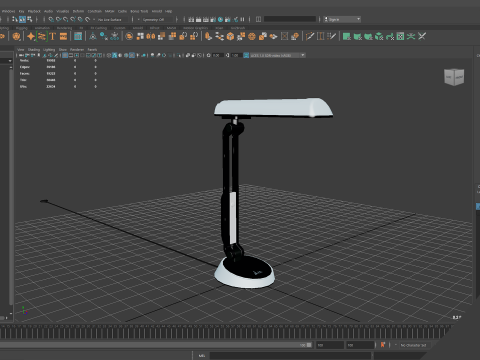Click the MEL script type button
The width and height of the screenshot is (480, 360).
[x=201, y=356]
